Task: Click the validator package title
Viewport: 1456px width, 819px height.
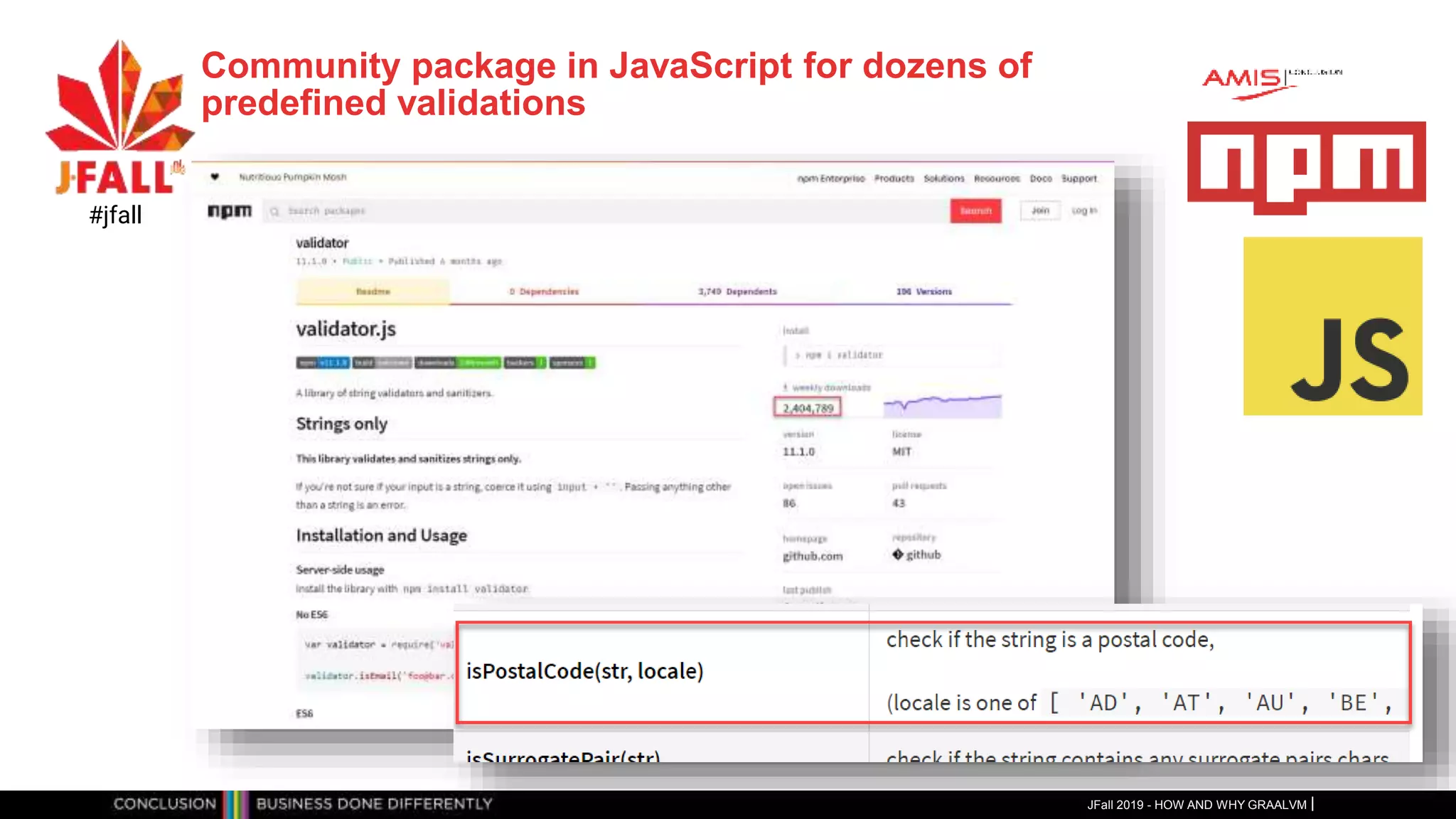Action: (322, 243)
